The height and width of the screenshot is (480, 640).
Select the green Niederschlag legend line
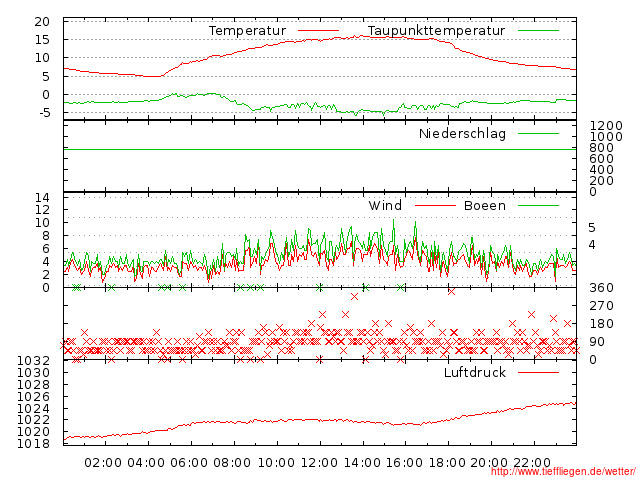[x=538, y=133]
